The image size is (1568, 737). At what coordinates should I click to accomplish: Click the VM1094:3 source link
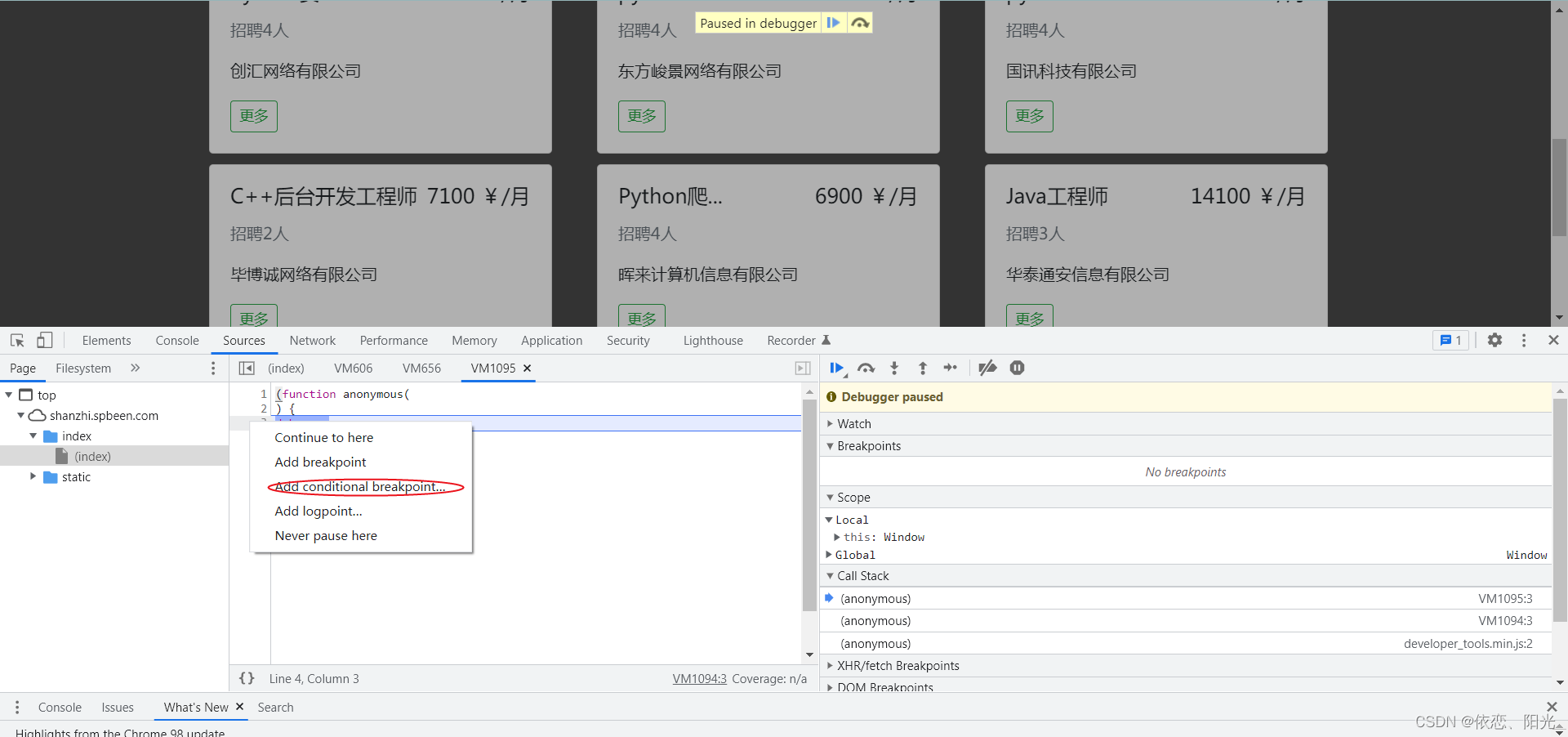point(699,678)
